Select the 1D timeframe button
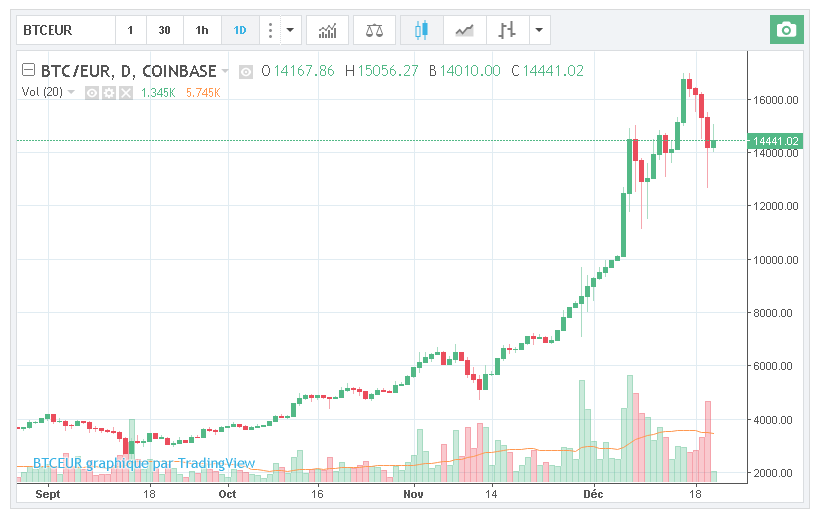 pyautogui.click(x=240, y=30)
